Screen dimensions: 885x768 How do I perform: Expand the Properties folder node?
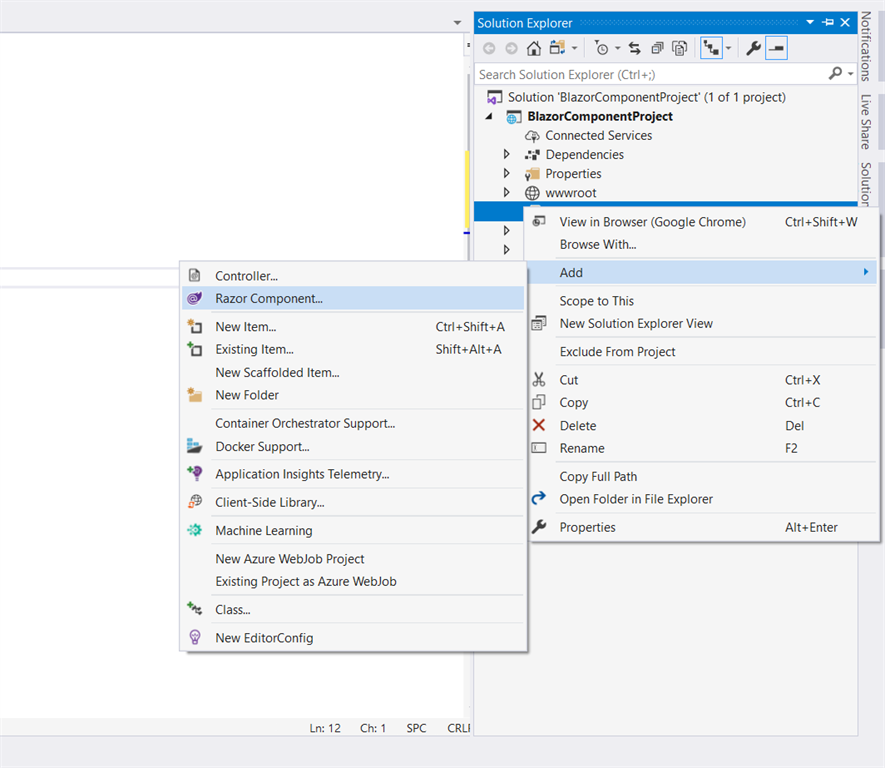point(506,173)
